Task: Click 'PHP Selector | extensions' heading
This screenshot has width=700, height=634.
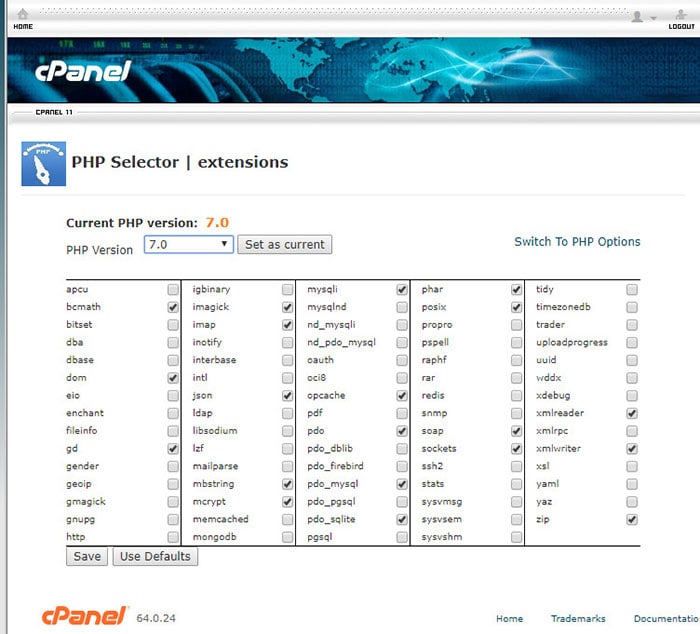Action: point(180,162)
